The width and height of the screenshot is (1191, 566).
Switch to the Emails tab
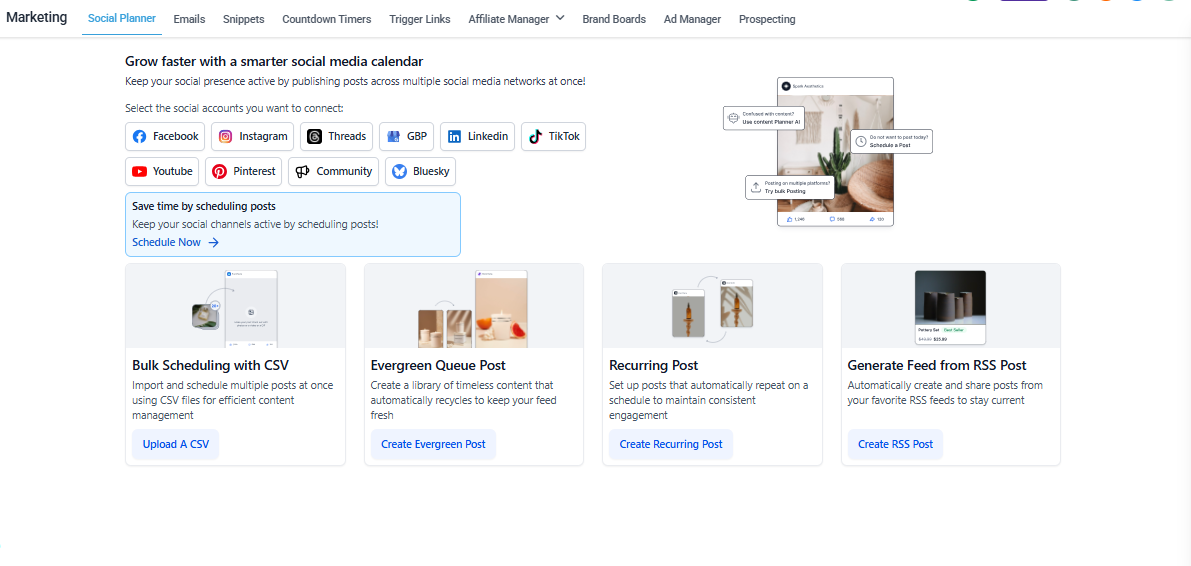[189, 20]
